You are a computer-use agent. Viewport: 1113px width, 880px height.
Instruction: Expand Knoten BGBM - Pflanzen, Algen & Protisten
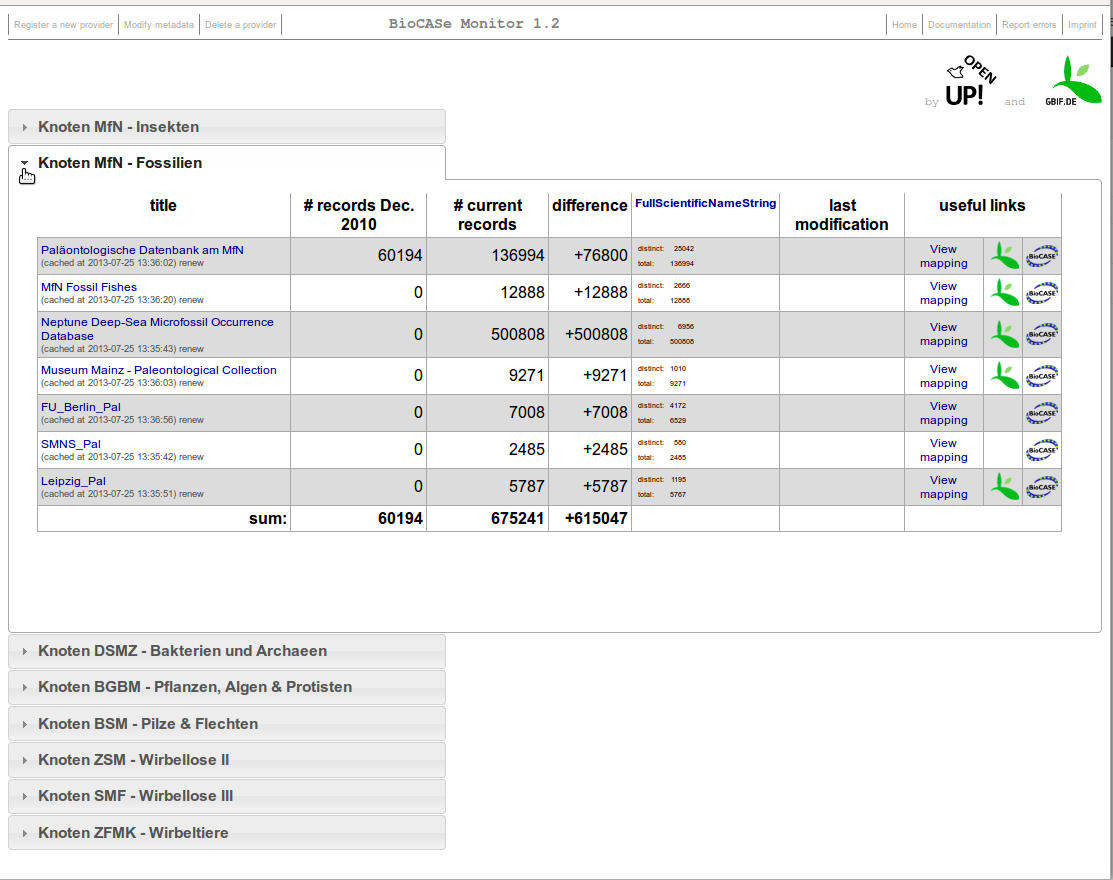tap(226, 688)
